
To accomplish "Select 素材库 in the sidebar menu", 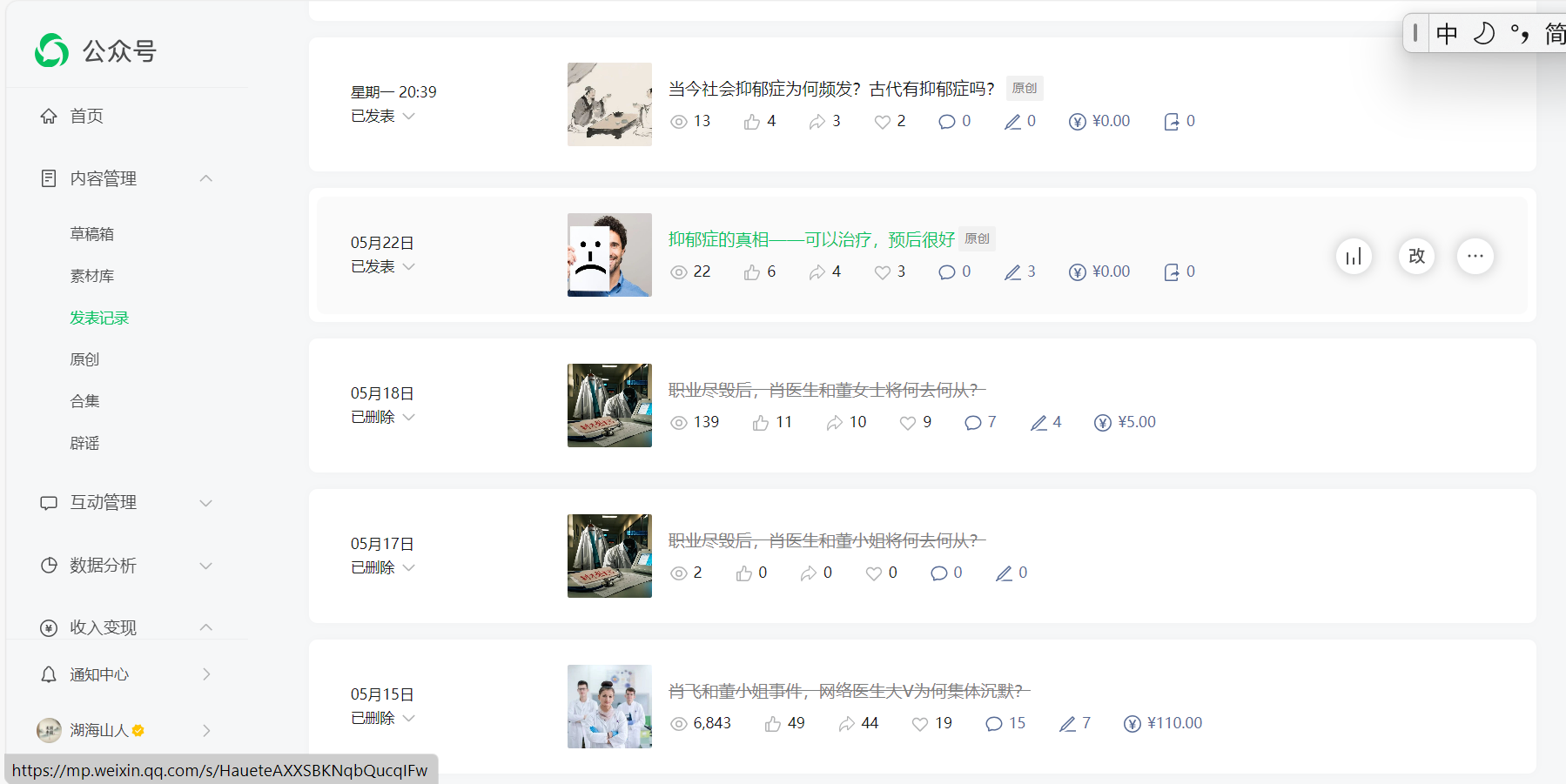I will click(92, 276).
